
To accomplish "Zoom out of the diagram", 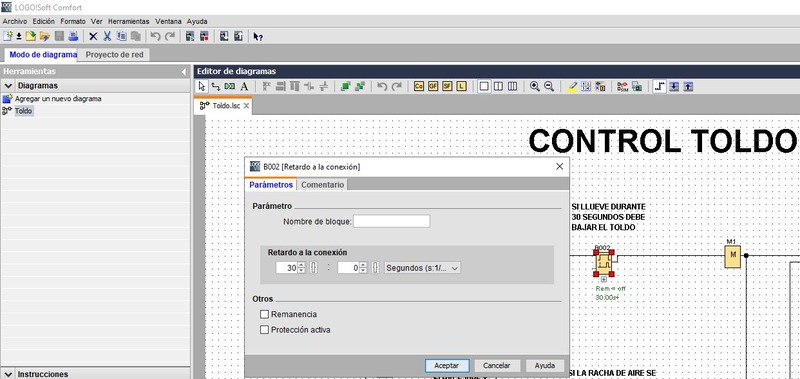I will point(549,86).
